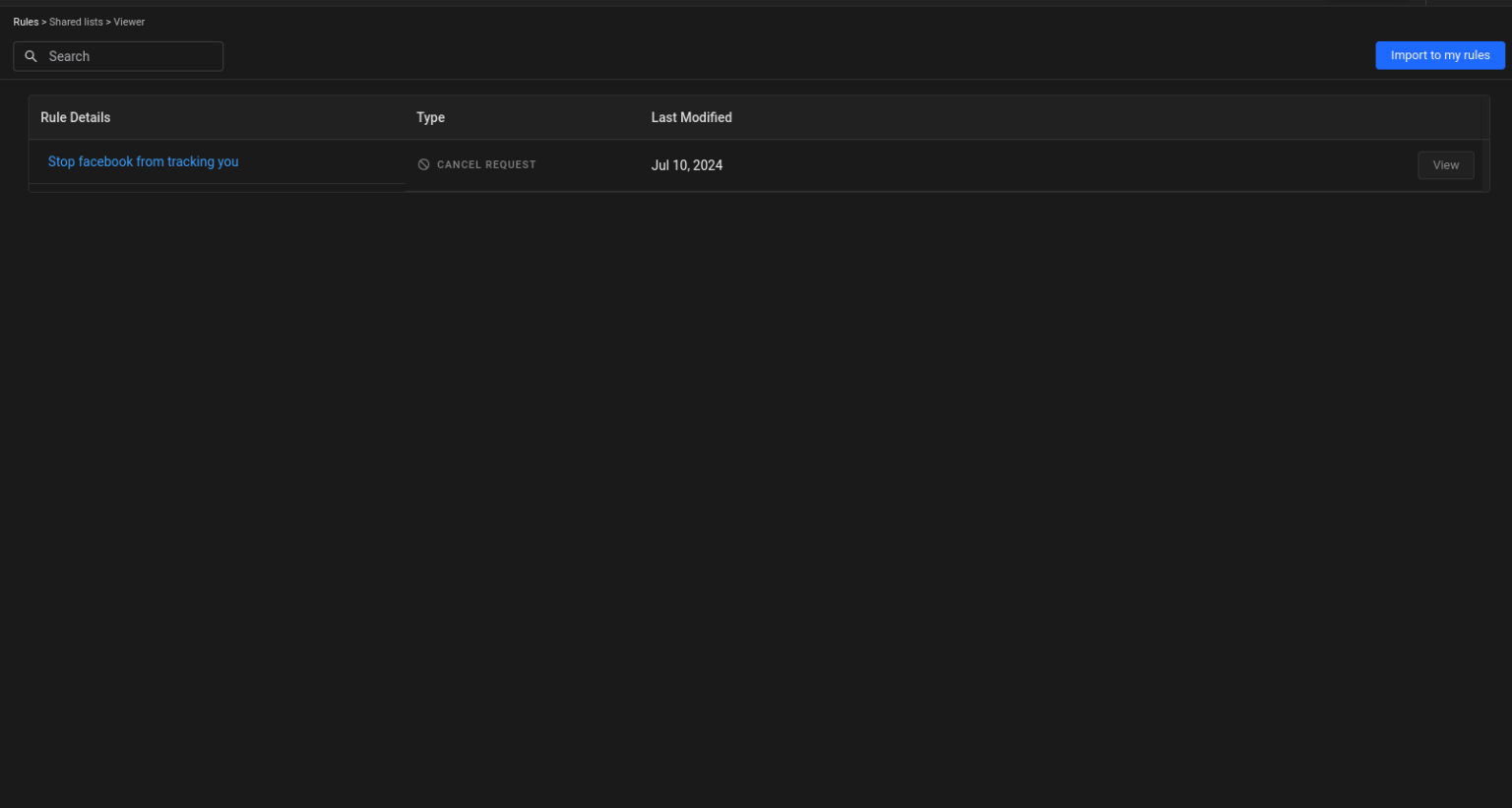Go to Rules in the breadcrumb
The width and height of the screenshot is (1512, 808).
(x=26, y=22)
